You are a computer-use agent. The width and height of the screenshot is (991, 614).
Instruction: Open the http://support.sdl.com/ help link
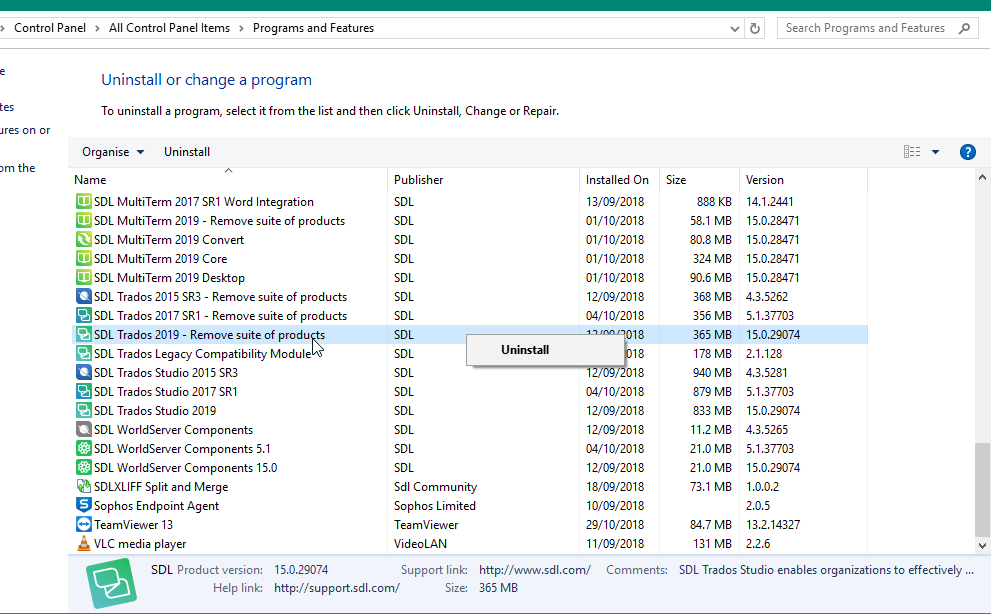[x=337, y=587]
